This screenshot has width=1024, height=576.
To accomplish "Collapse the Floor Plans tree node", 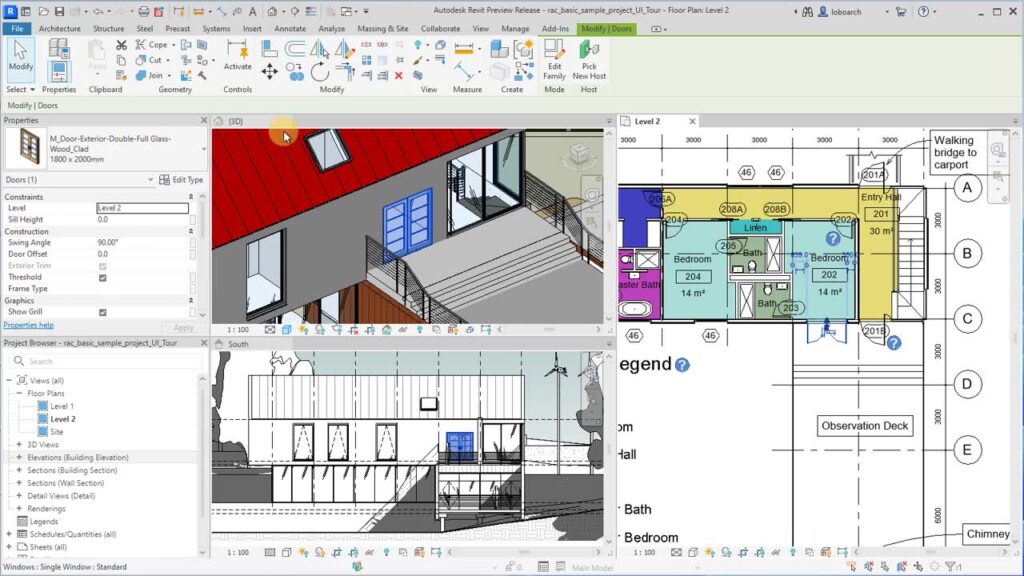I will 18,394.
